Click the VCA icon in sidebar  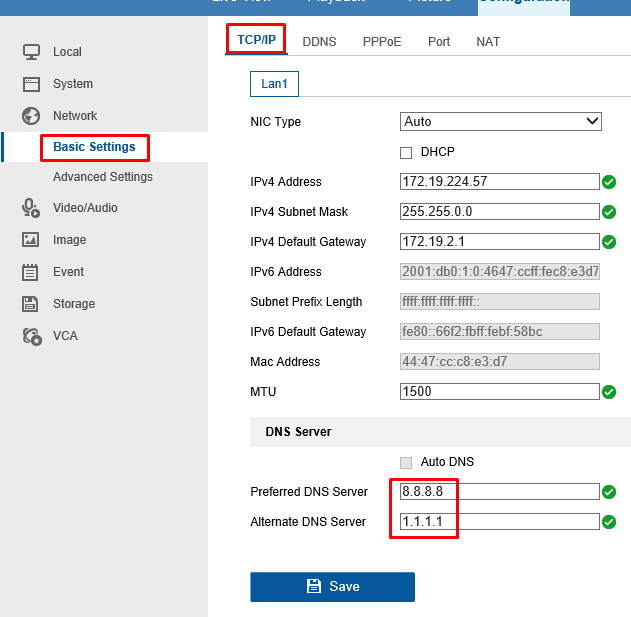click(x=32, y=336)
